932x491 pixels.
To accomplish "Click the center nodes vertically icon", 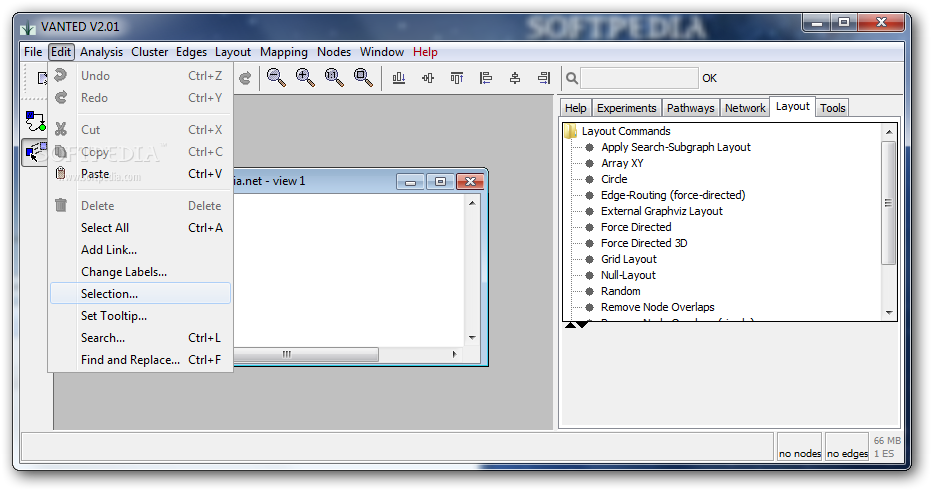I will (515, 78).
